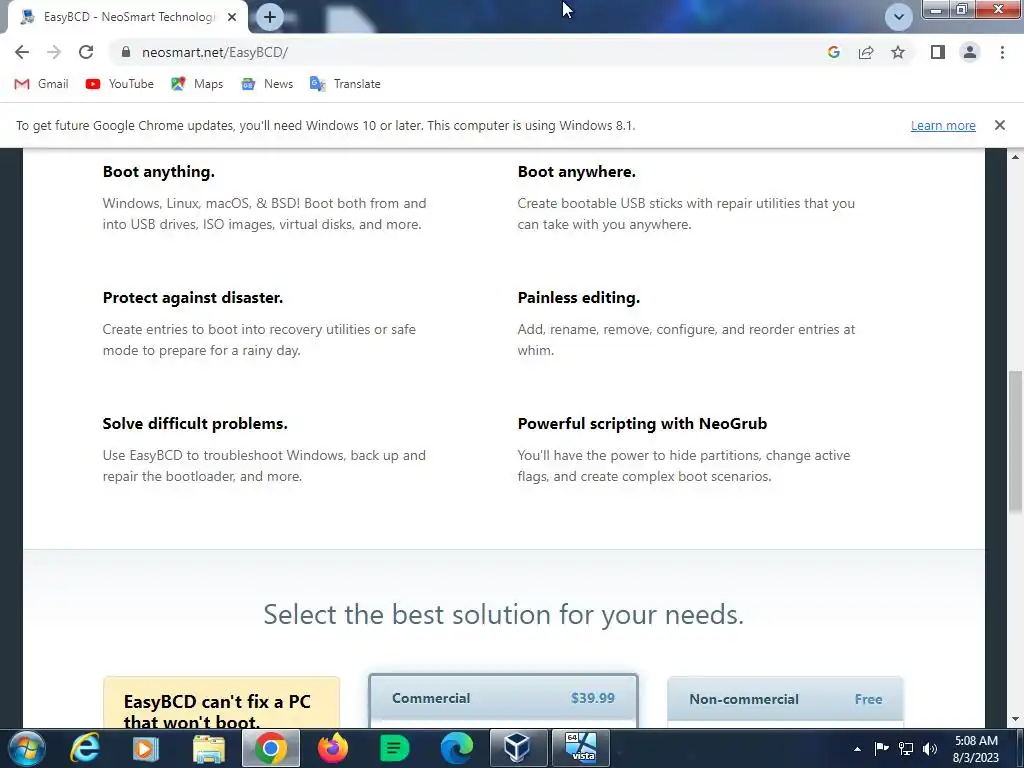Open Translate bookmark
Screen dimensions: 1024x768
click(345, 84)
